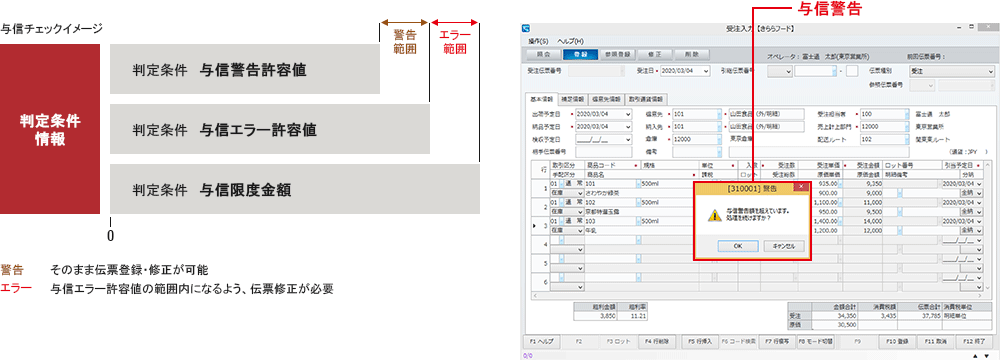Image resolution: width=1000 pixels, height=360 pixels.
Task: Click the F10 登録 function button
Action: point(897,341)
